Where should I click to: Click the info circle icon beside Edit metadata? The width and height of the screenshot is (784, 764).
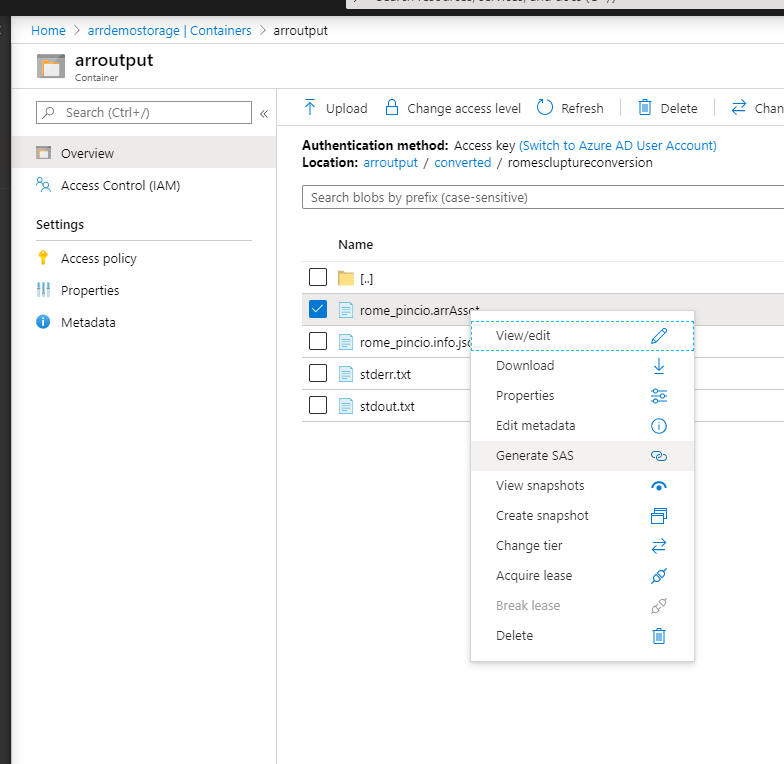point(659,426)
